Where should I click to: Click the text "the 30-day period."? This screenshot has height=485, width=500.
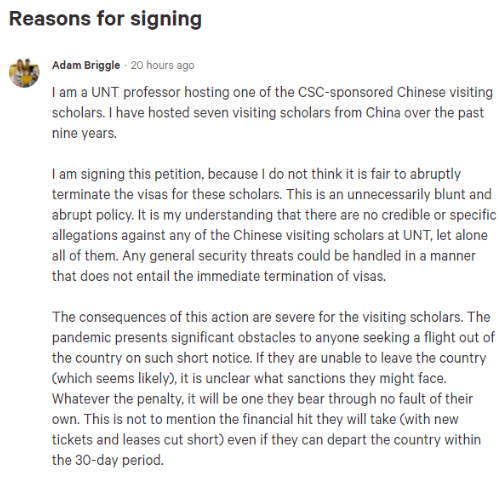tap(108, 460)
